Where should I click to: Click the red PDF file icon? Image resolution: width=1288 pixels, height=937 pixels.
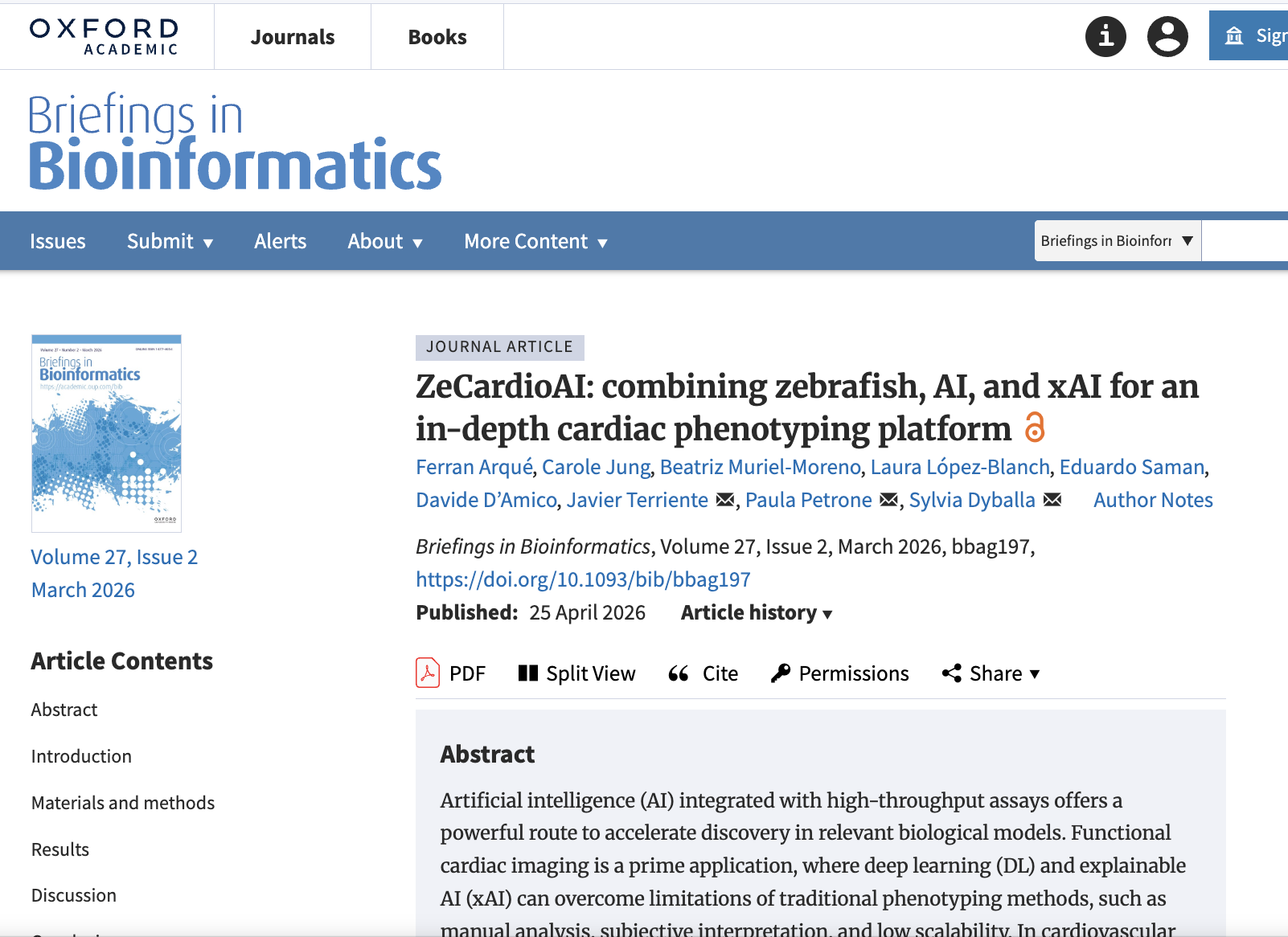pyautogui.click(x=428, y=673)
